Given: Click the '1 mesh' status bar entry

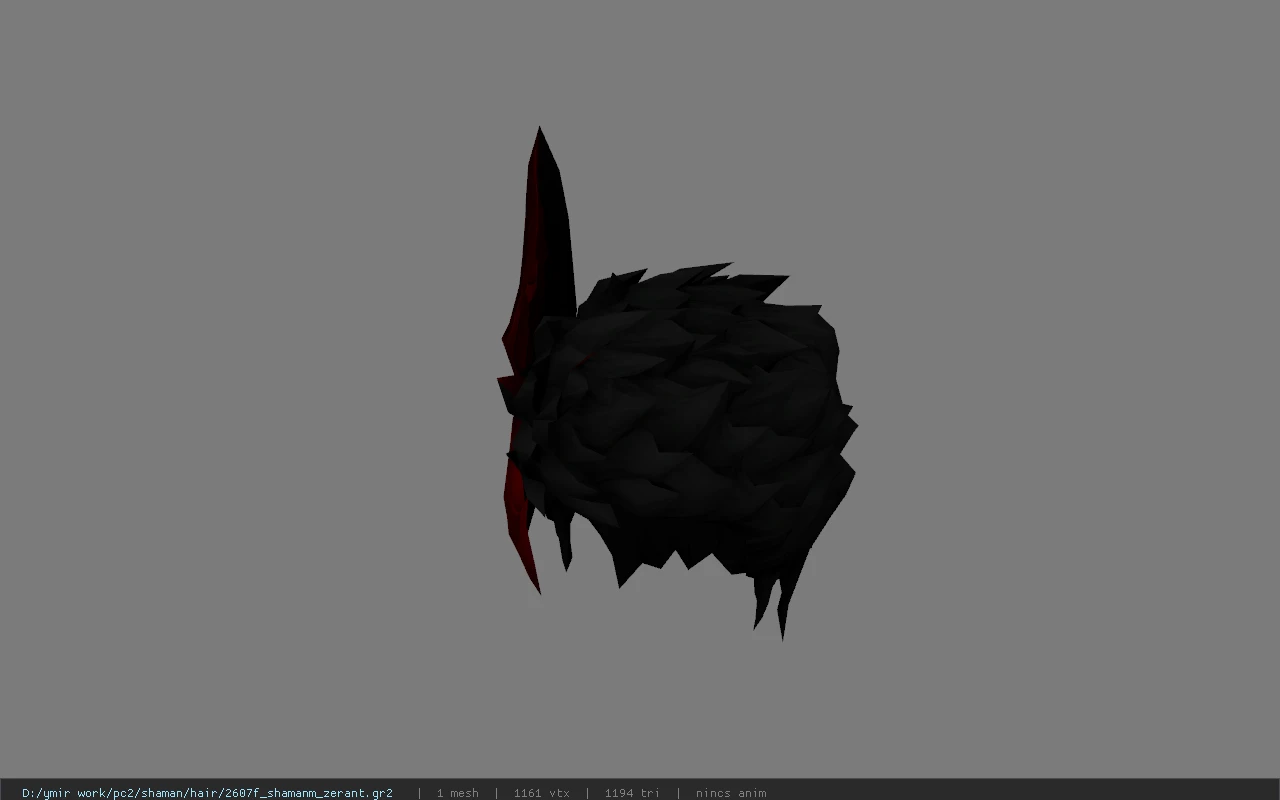Looking at the screenshot, I should [x=457, y=793].
